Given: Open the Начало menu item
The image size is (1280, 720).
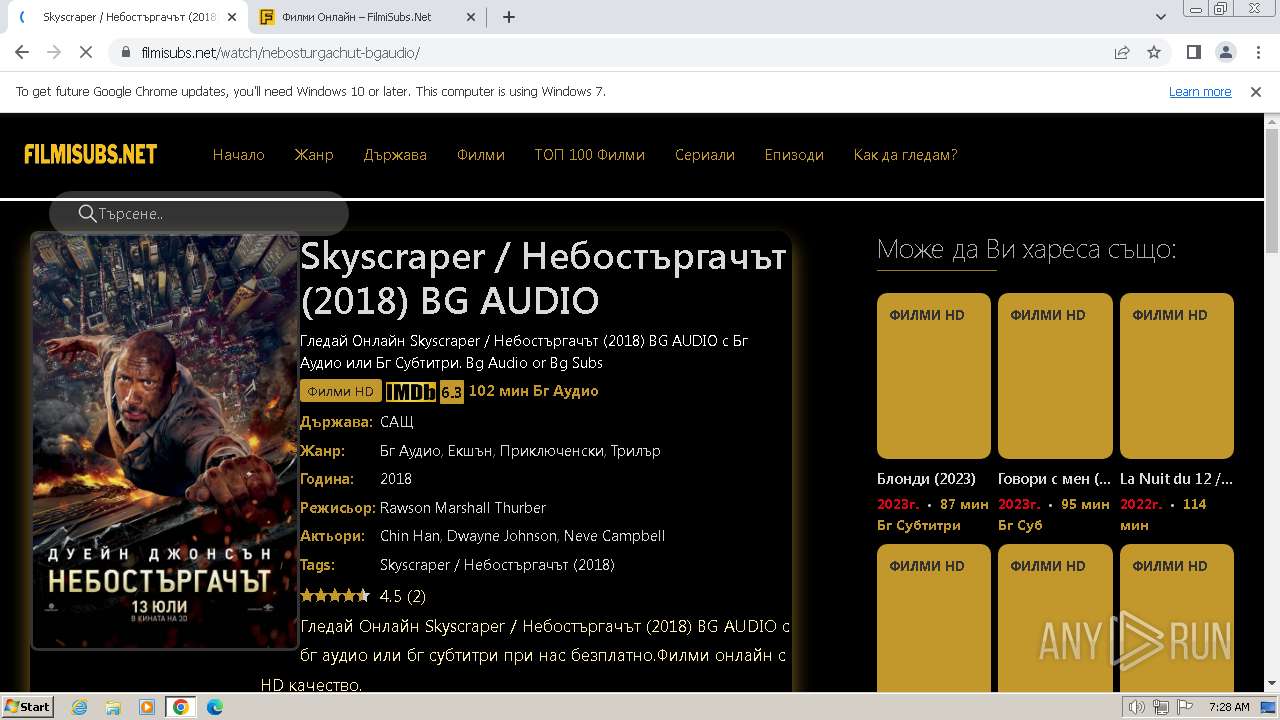Looking at the screenshot, I should coord(238,155).
